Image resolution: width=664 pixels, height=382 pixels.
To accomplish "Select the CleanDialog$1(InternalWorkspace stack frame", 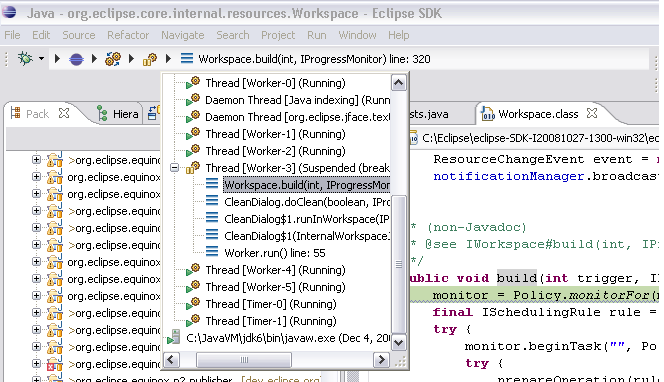I will tap(307, 236).
